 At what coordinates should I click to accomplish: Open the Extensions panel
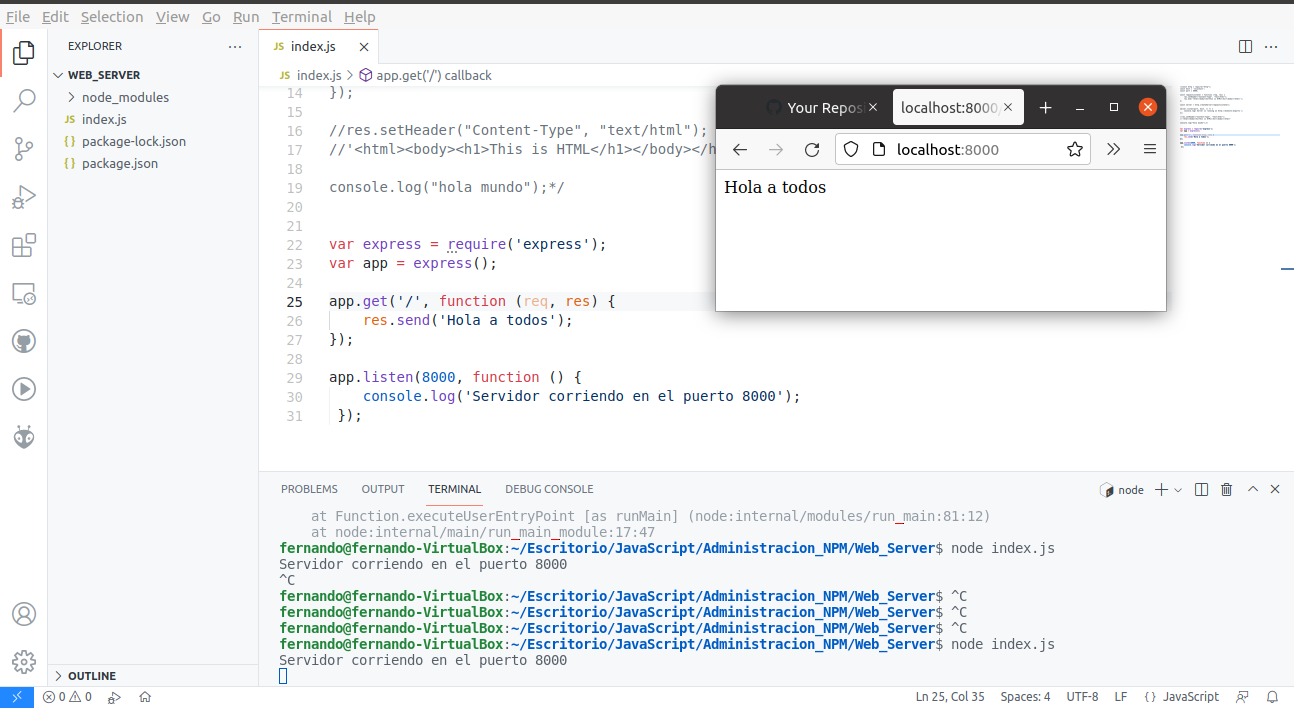click(x=22, y=245)
